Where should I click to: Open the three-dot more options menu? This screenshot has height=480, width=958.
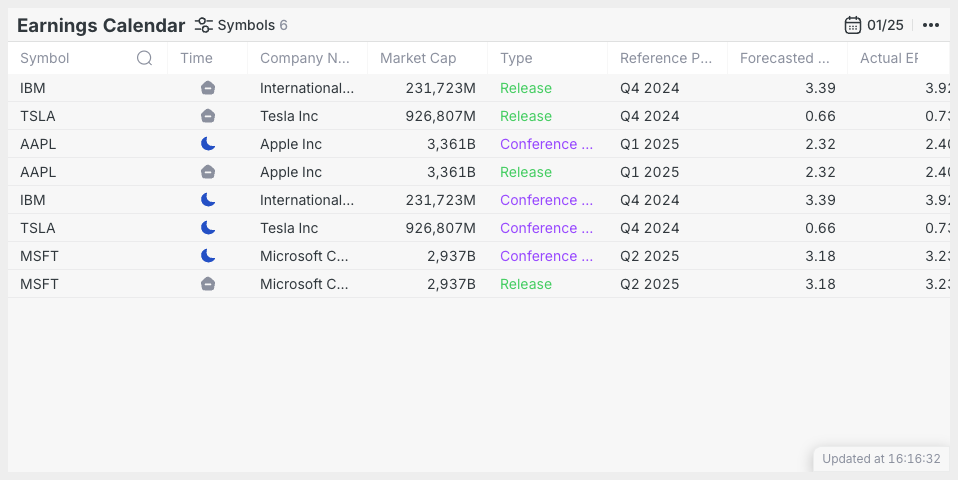[931, 25]
